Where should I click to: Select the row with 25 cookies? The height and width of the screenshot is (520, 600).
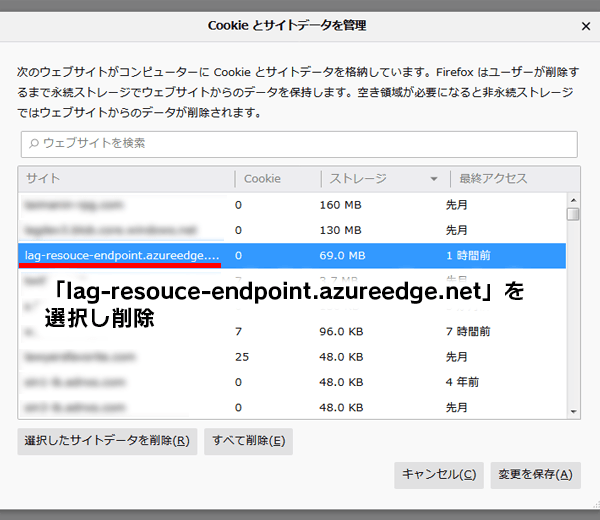[292, 357]
